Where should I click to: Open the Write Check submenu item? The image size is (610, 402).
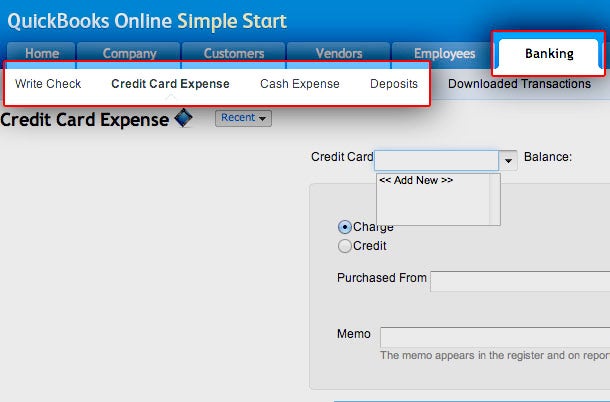(x=48, y=84)
